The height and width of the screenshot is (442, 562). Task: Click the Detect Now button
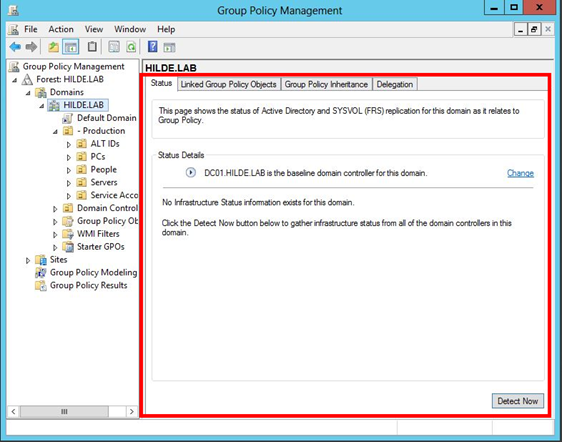[518, 401]
